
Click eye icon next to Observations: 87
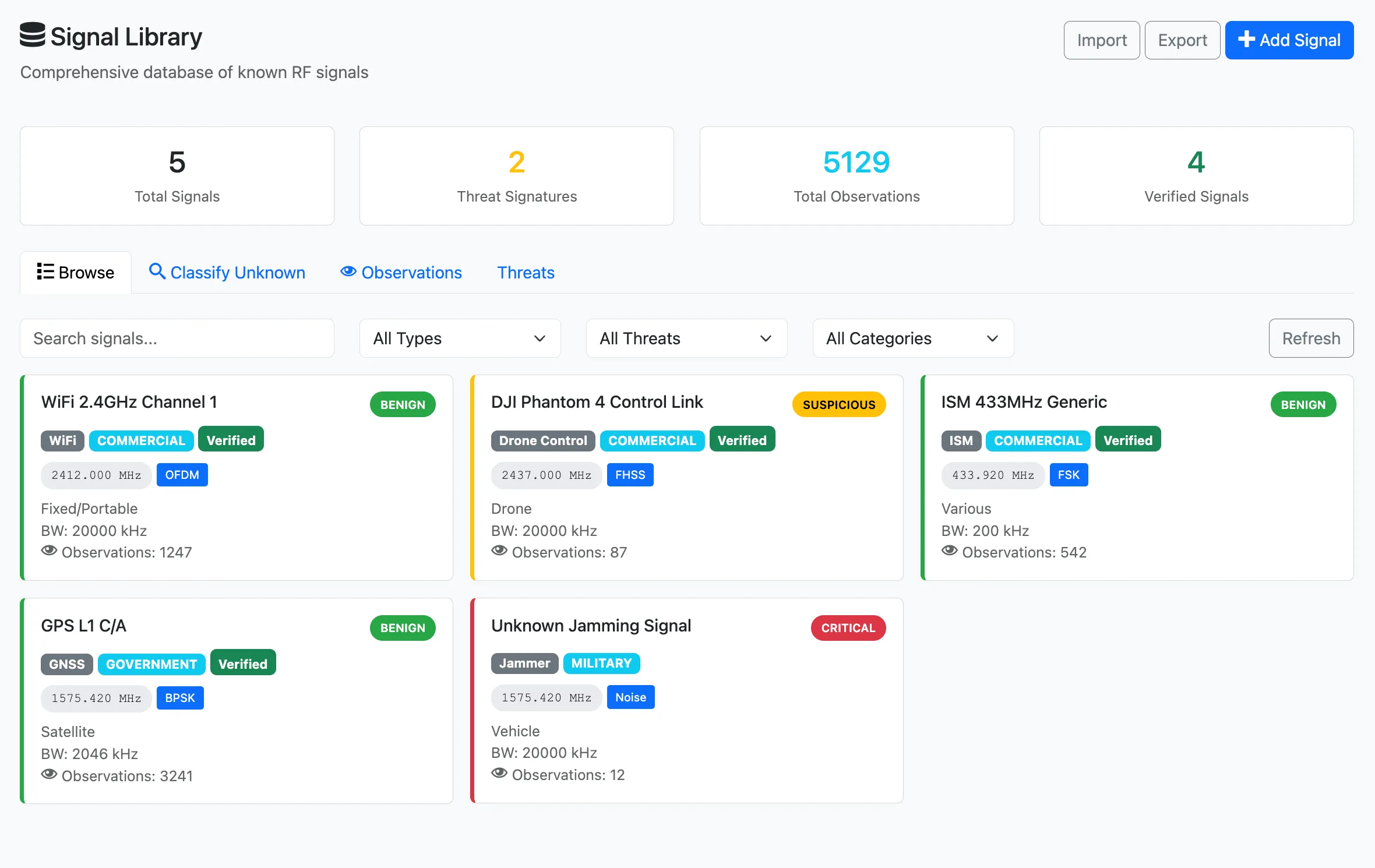499,551
